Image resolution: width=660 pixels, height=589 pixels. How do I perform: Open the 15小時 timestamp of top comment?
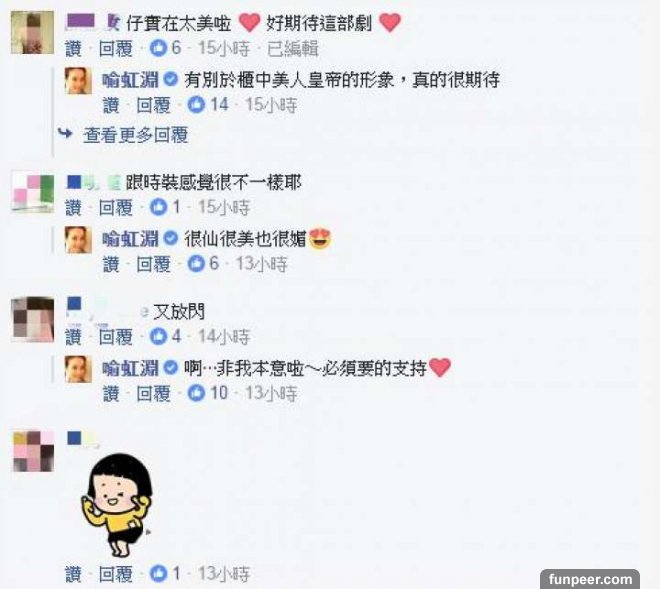click(224, 48)
